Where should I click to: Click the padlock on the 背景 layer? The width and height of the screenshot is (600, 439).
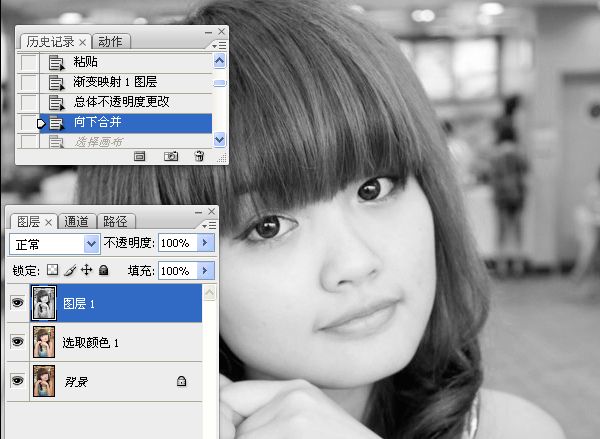click(x=181, y=381)
